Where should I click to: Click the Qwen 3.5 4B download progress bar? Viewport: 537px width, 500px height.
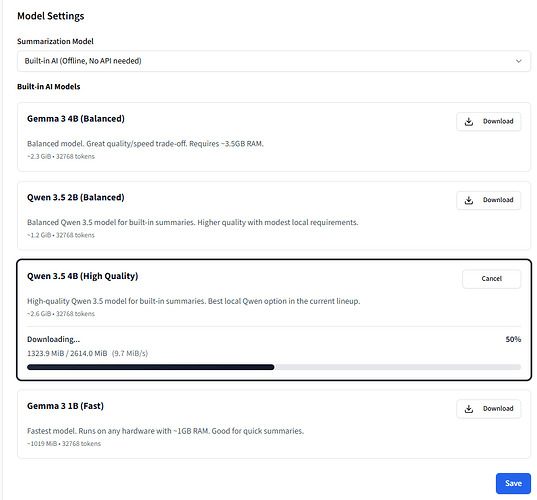point(274,367)
